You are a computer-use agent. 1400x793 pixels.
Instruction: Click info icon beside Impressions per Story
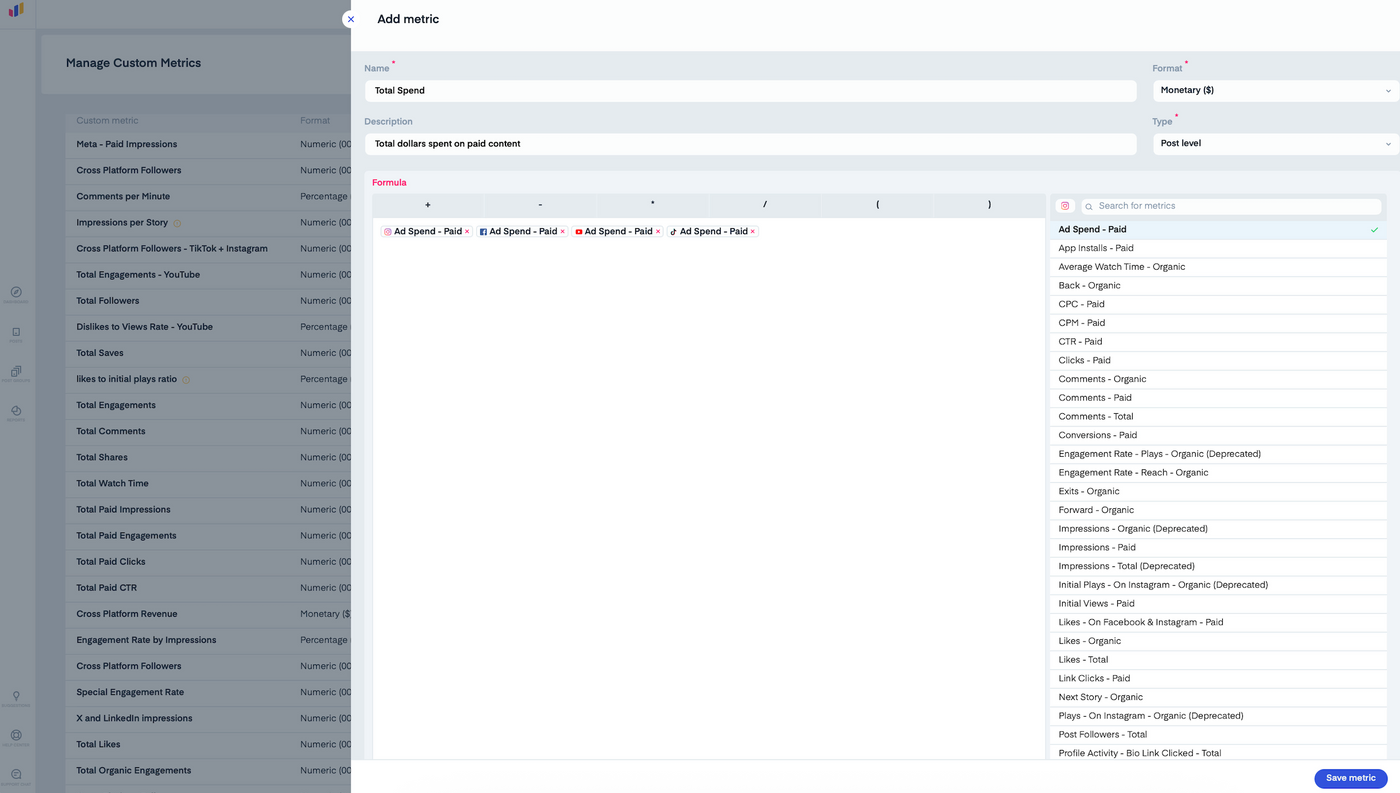point(178,223)
